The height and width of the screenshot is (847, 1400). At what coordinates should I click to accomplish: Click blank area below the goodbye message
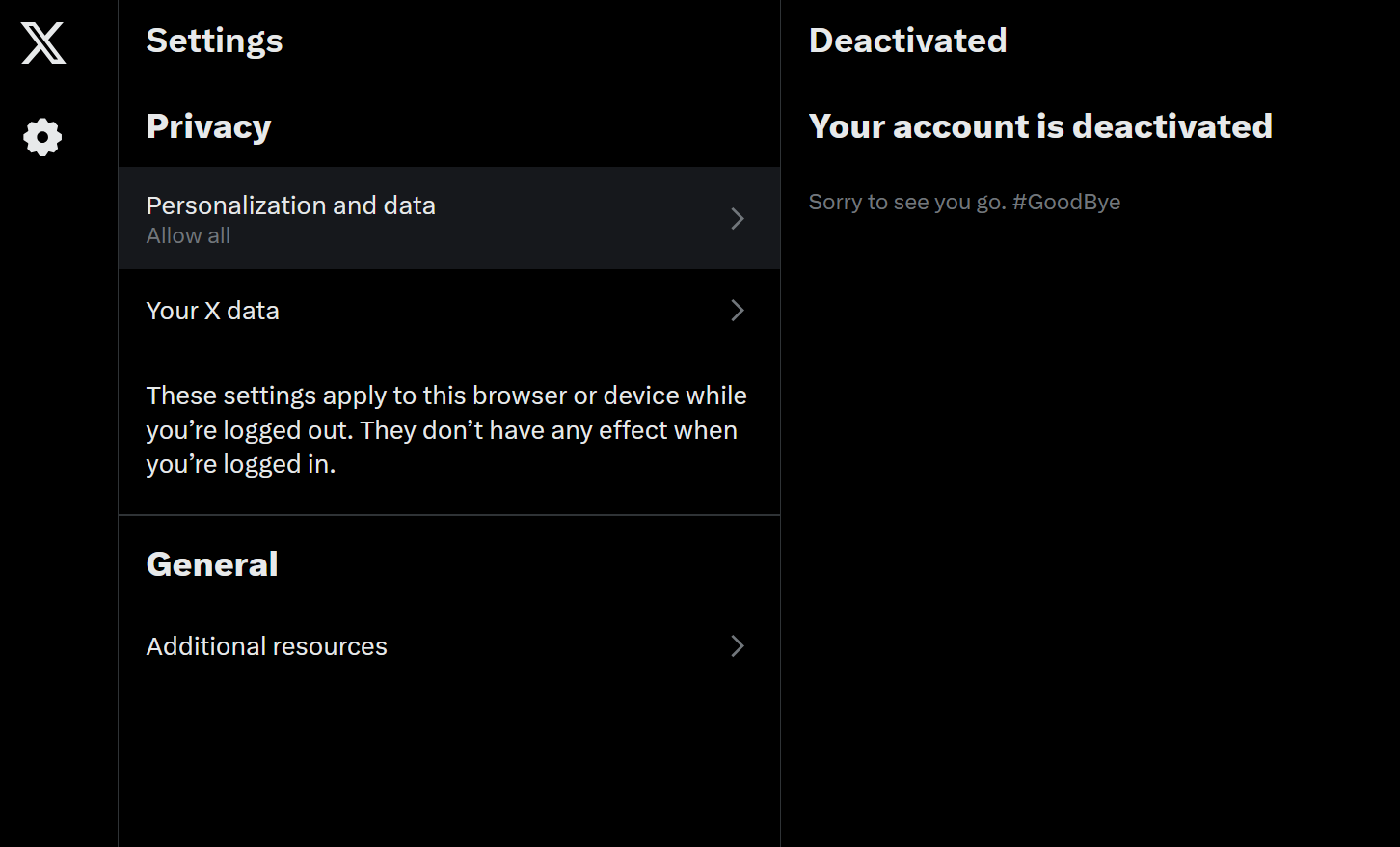click(1090, 482)
